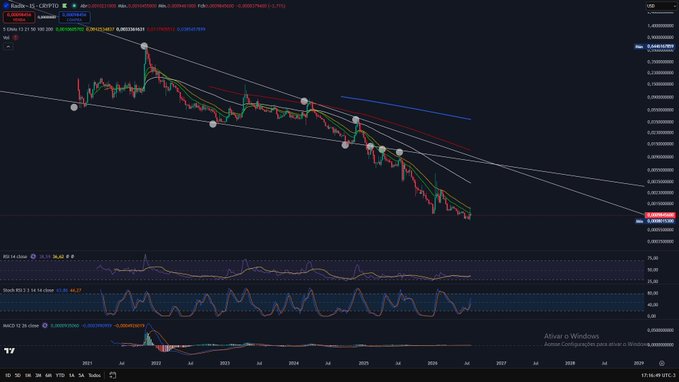Click the Vol indicator red status icon
The height and width of the screenshot is (382, 679).
[x=15, y=38]
